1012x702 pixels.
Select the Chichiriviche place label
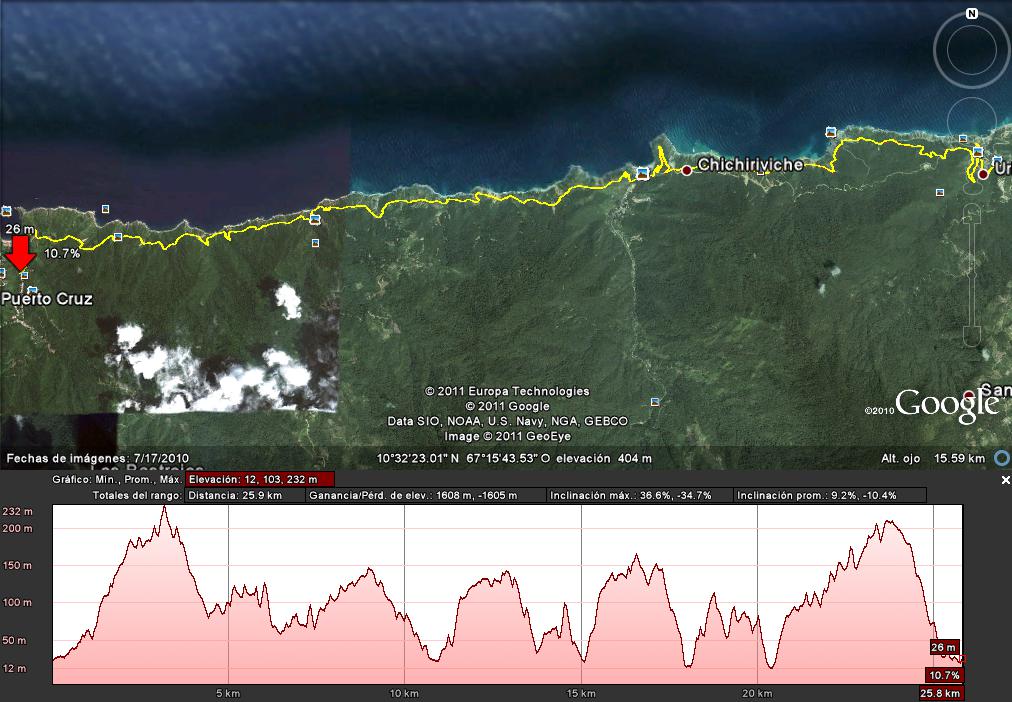[x=750, y=165]
